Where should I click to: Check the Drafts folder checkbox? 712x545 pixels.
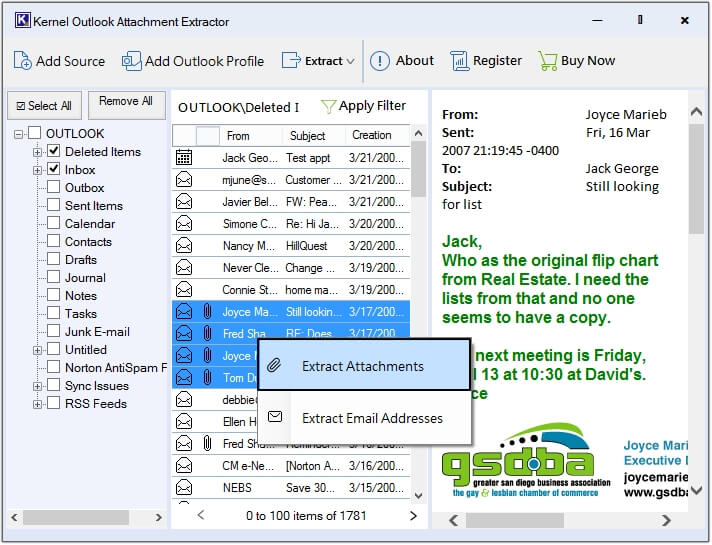click(54, 259)
